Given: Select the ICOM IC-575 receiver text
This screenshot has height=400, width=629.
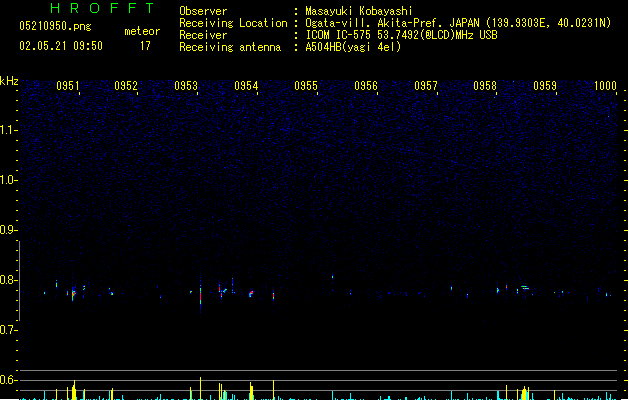Looking at the screenshot, I should coord(402,35).
